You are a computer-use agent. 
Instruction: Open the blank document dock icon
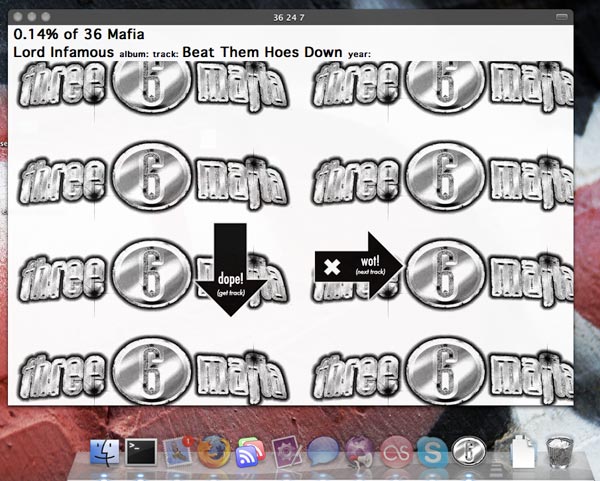(523, 451)
